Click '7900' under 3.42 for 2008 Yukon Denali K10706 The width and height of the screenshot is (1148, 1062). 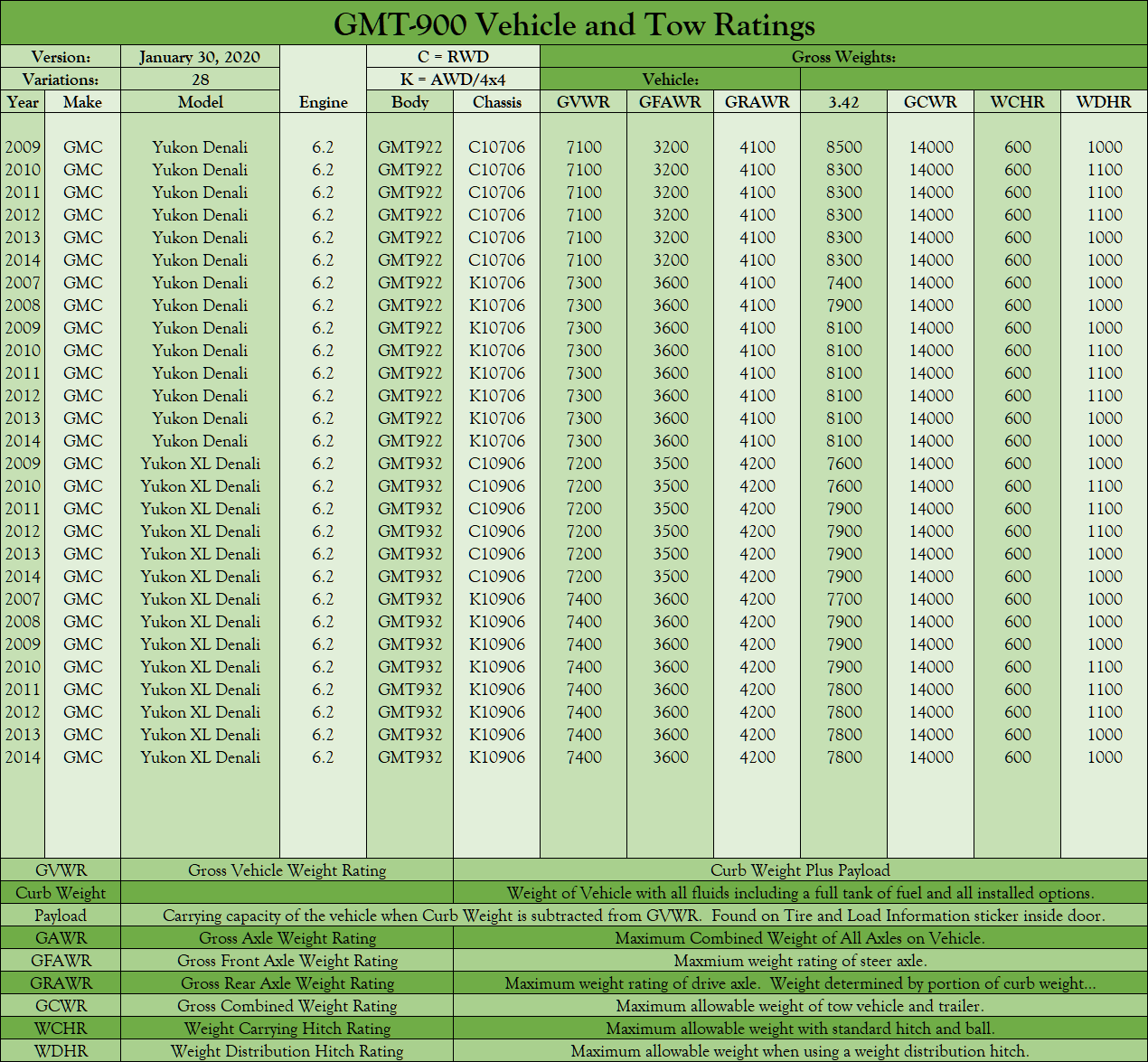pyautogui.click(x=843, y=305)
